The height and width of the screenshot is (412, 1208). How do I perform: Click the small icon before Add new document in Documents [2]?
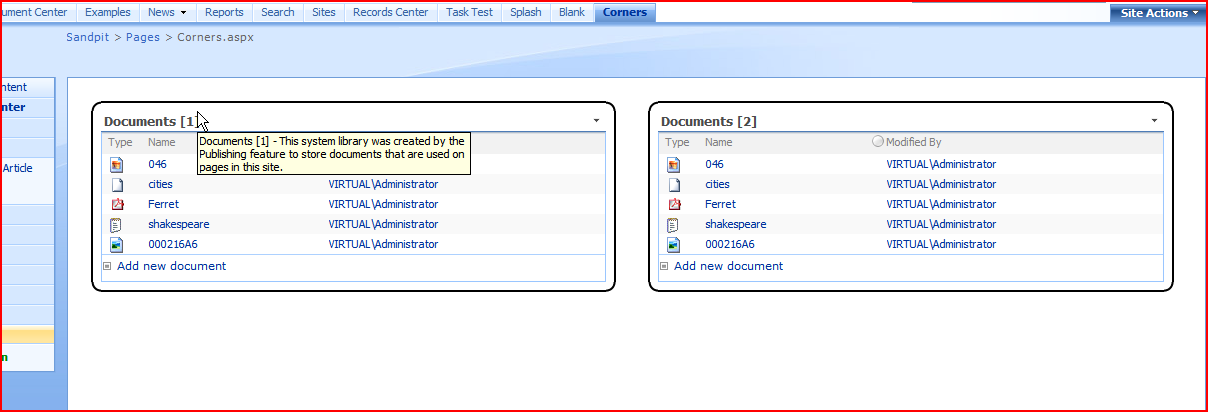(x=664, y=267)
